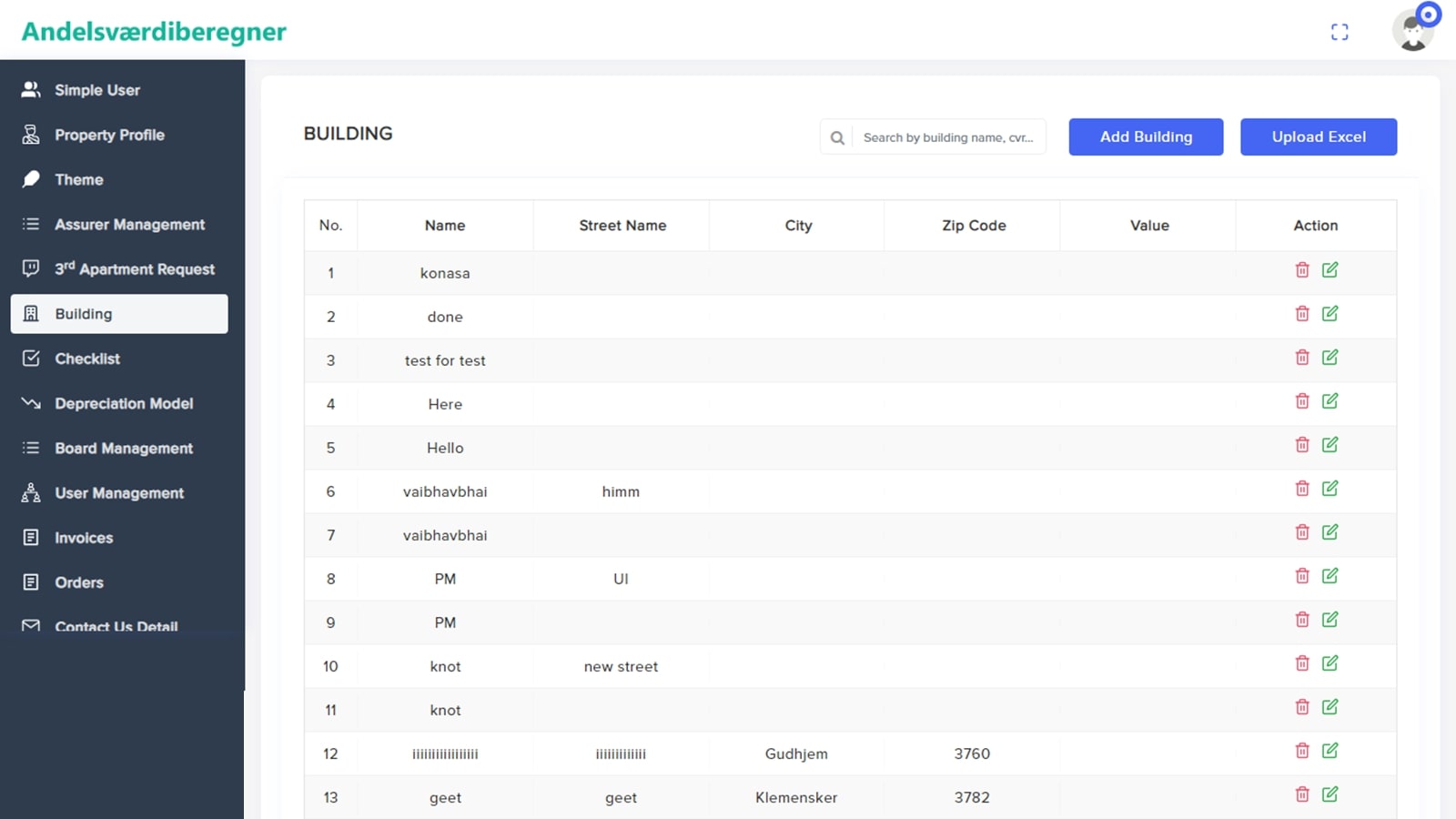Screen dimensions: 1456x819
Task: Open the Invoices page
Action: [x=84, y=538]
